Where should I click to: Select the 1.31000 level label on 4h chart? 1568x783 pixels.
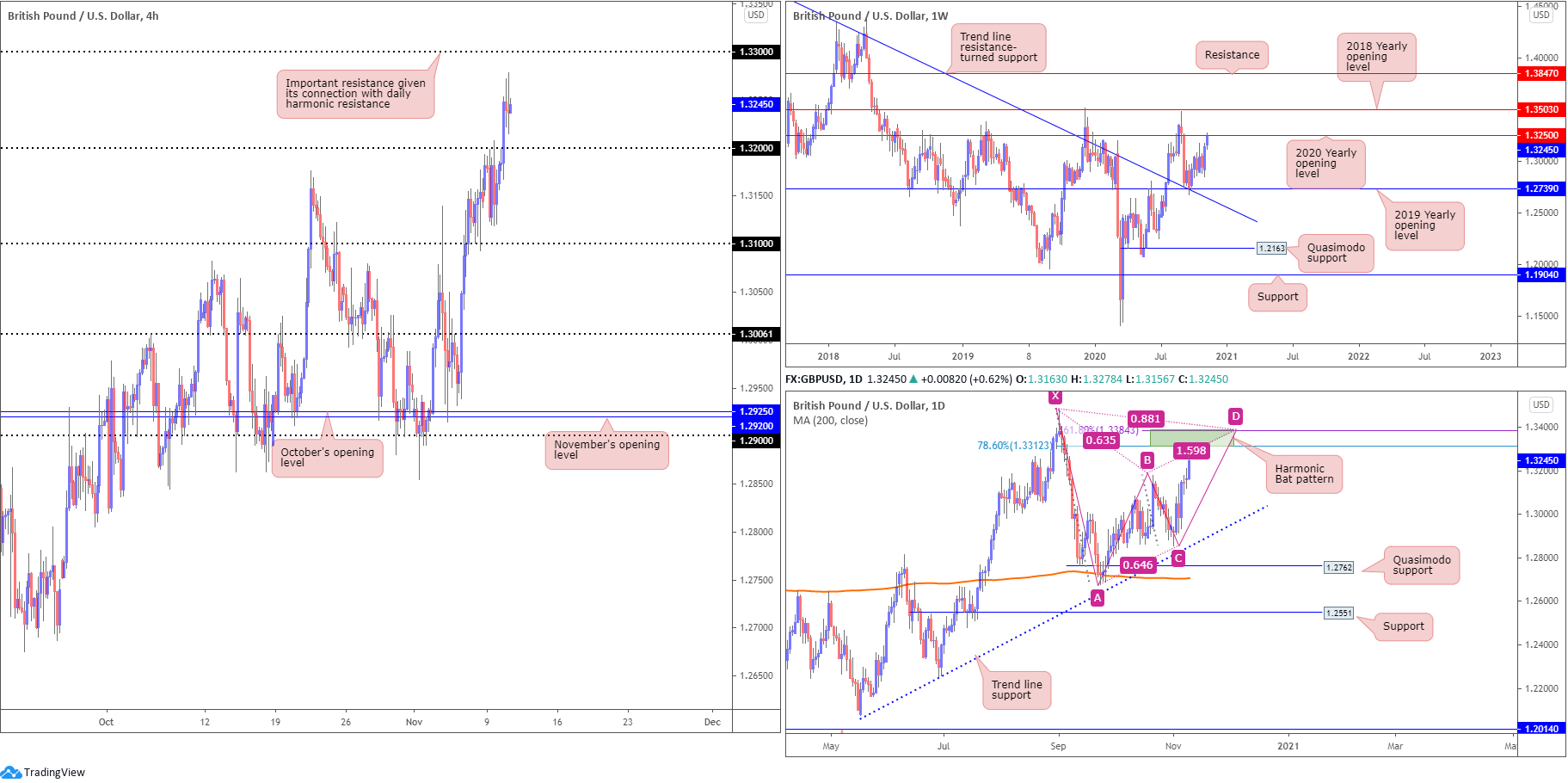pos(757,244)
